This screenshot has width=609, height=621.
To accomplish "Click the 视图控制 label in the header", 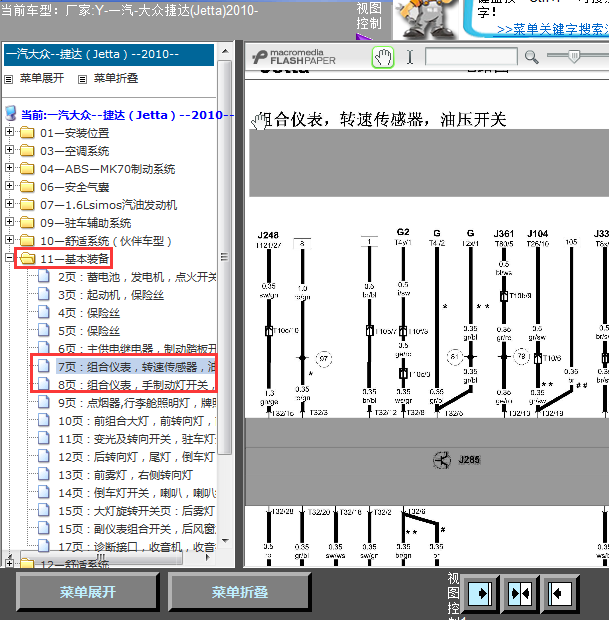I will [369, 16].
